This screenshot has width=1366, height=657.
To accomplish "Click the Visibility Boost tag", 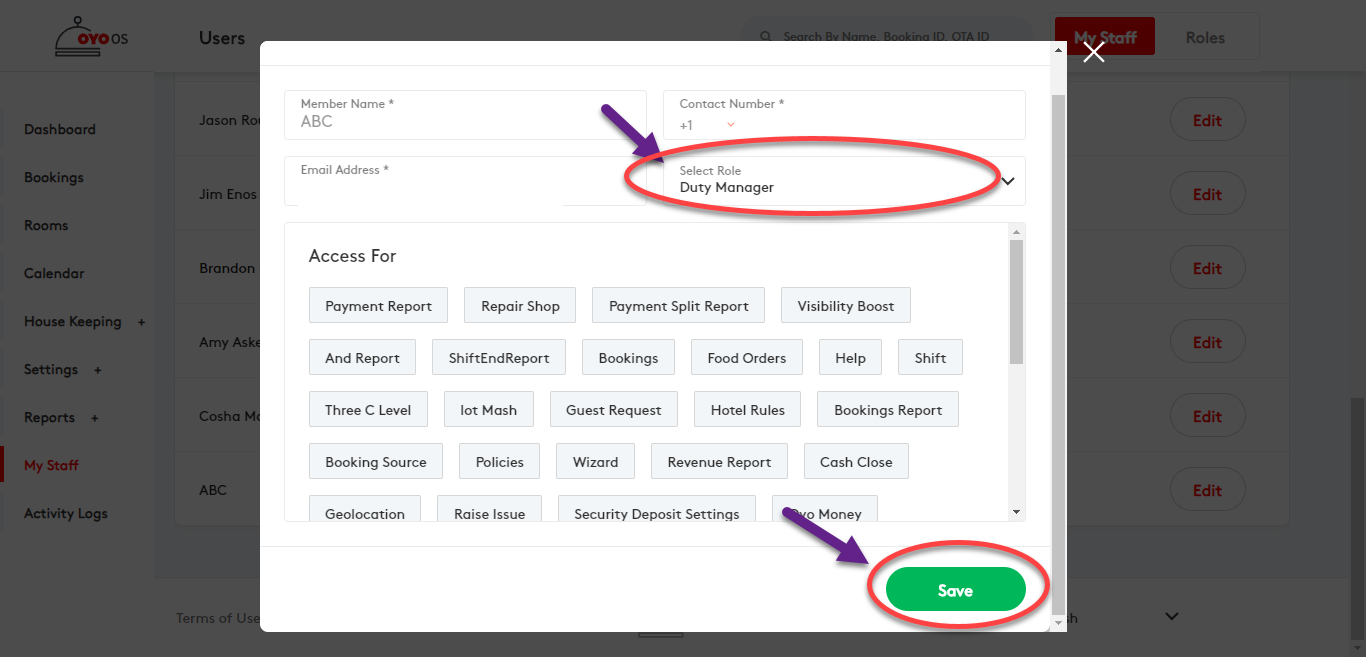I will coord(846,306).
